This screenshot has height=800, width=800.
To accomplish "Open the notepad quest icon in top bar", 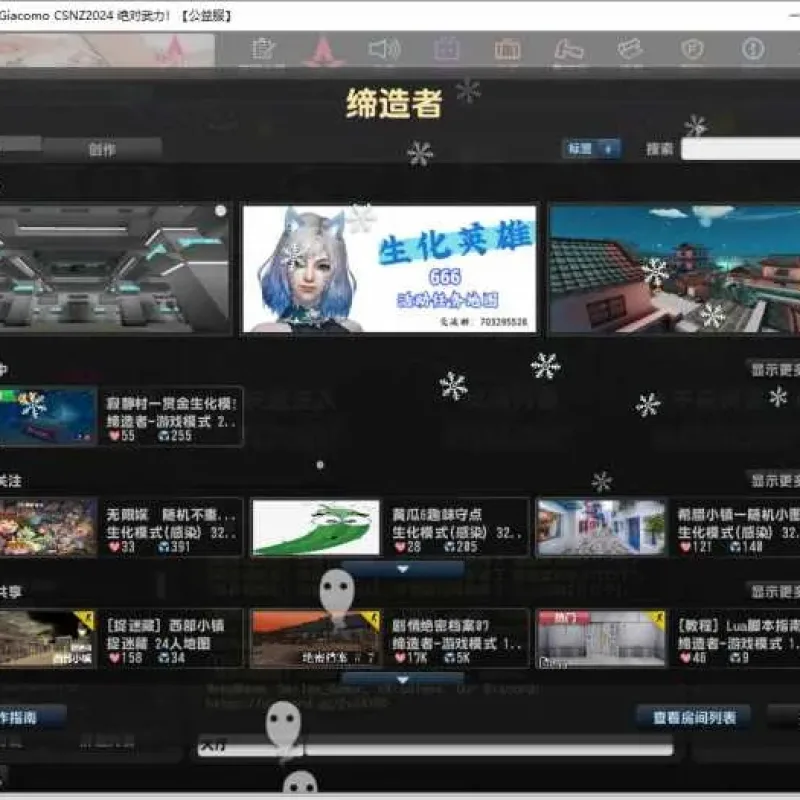I will click(x=263, y=49).
